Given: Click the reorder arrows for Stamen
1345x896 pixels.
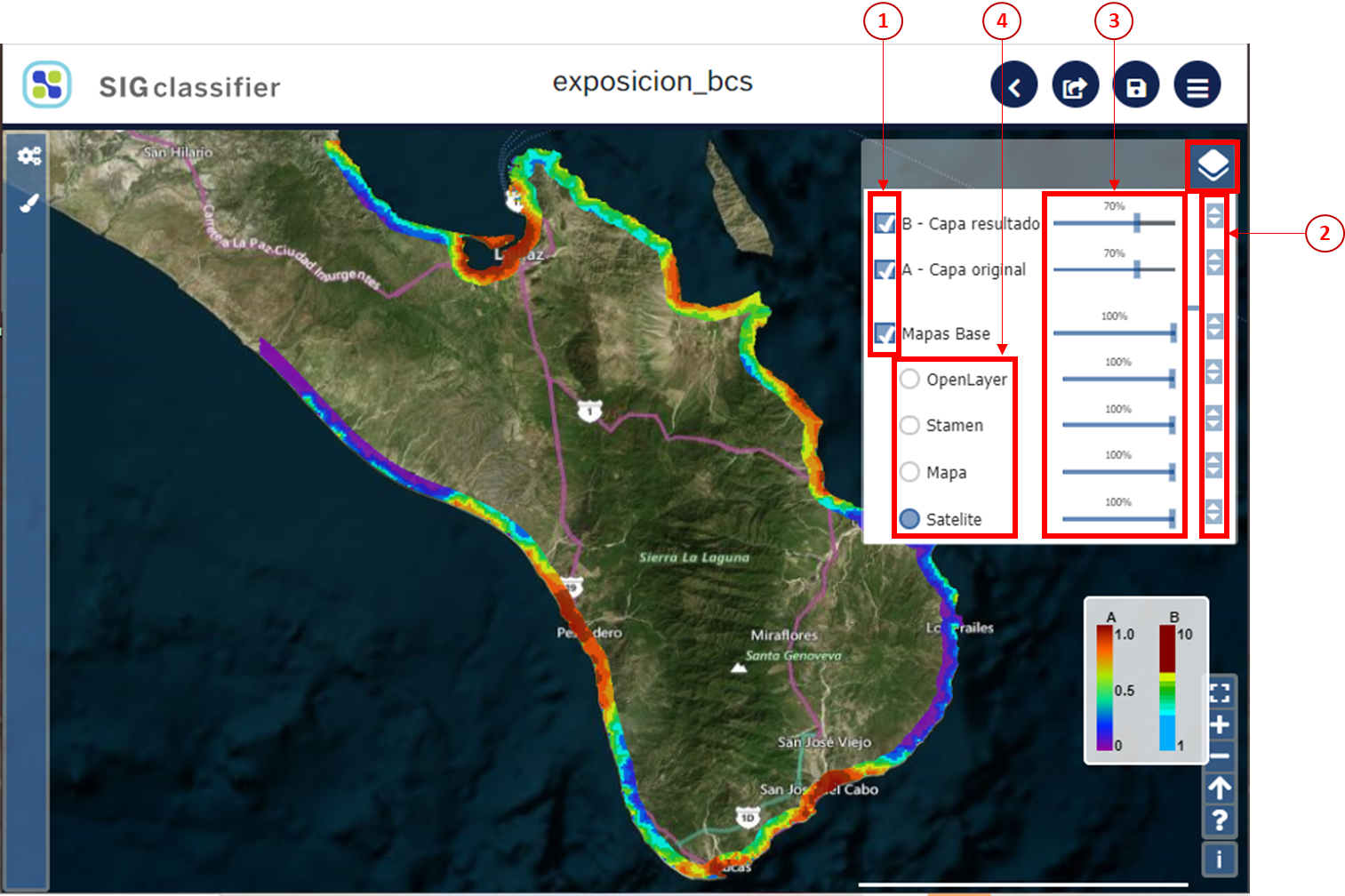Looking at the screenshot, I should (1214, 418).
